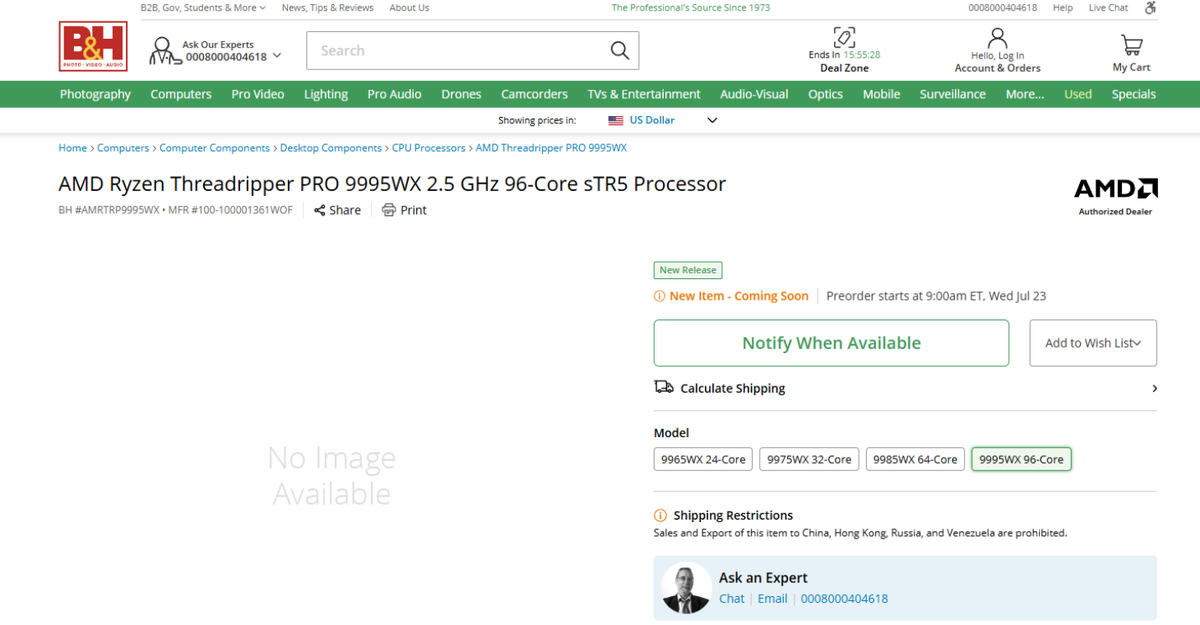Screen dimensions: 1200x625
Task: Select the 9985WX 64-Core model
Action: pyautogui.click(x=915, y=459)
